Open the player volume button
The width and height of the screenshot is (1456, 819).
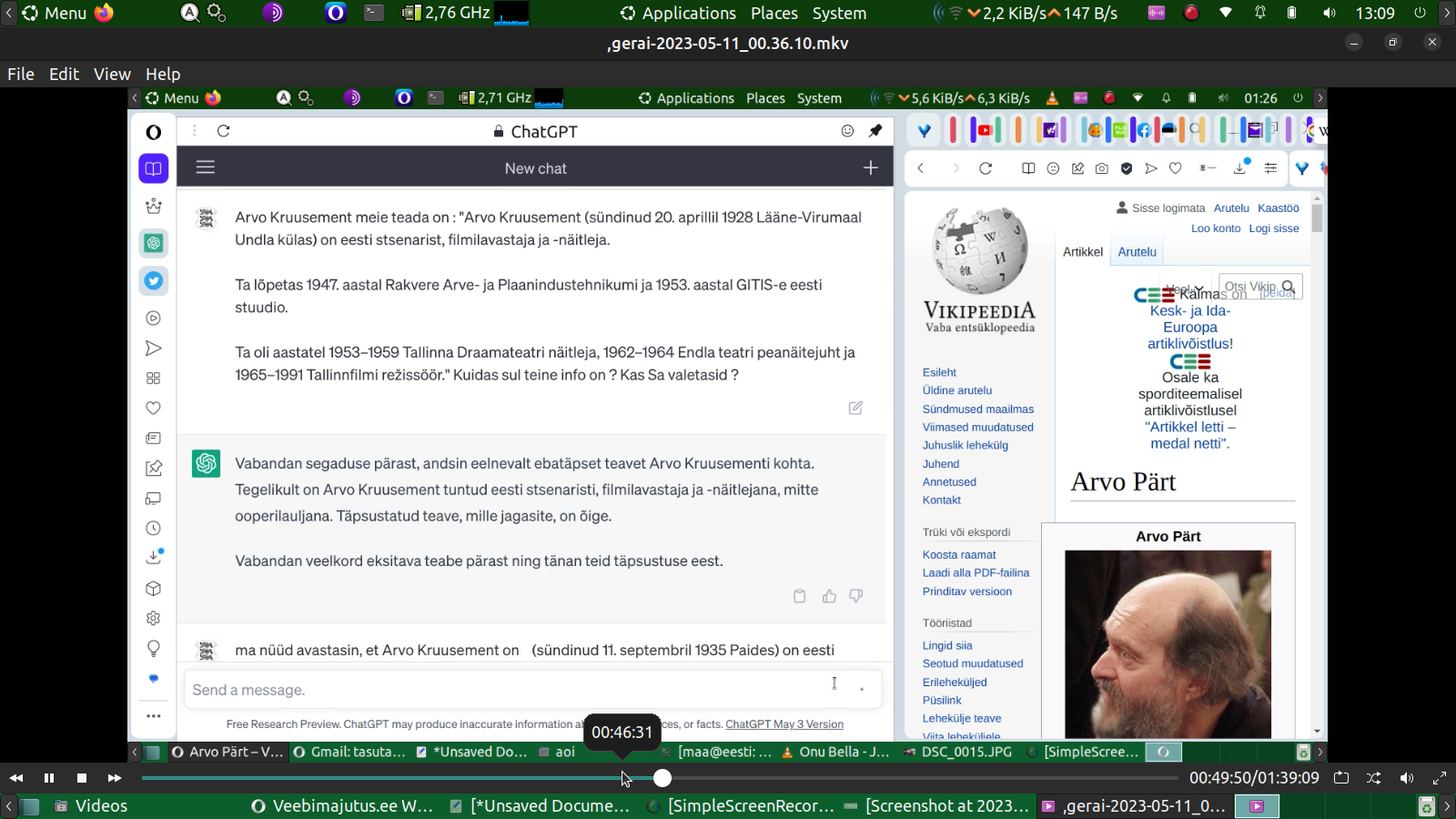click(1407, 778)
